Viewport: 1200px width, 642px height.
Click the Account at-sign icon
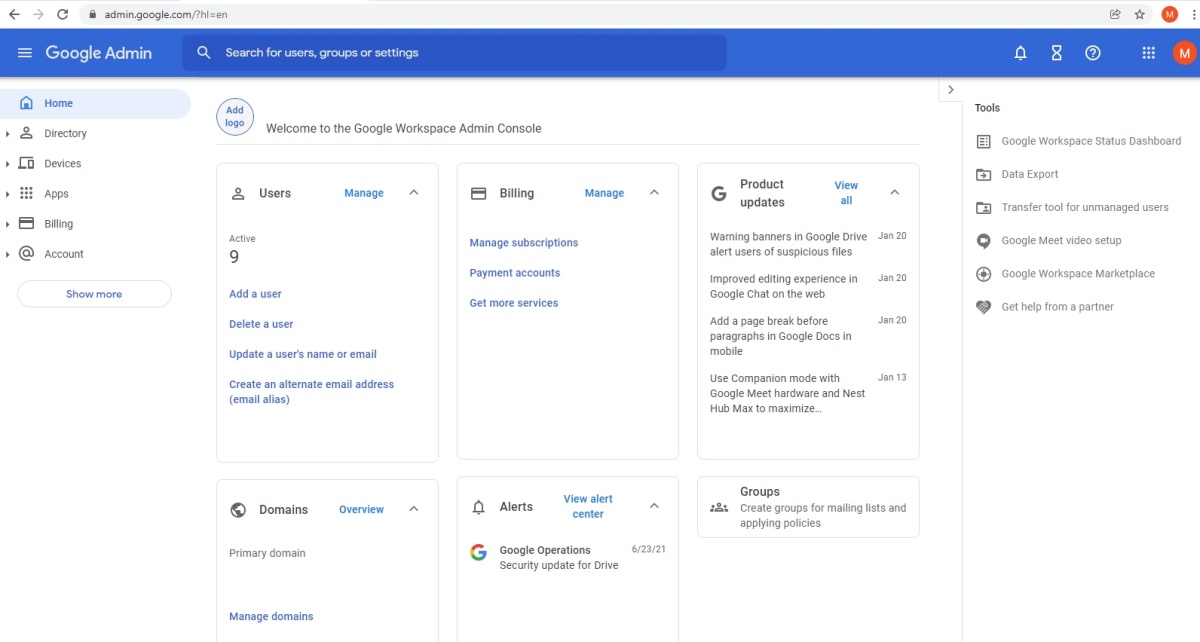[x=26, y=253]
